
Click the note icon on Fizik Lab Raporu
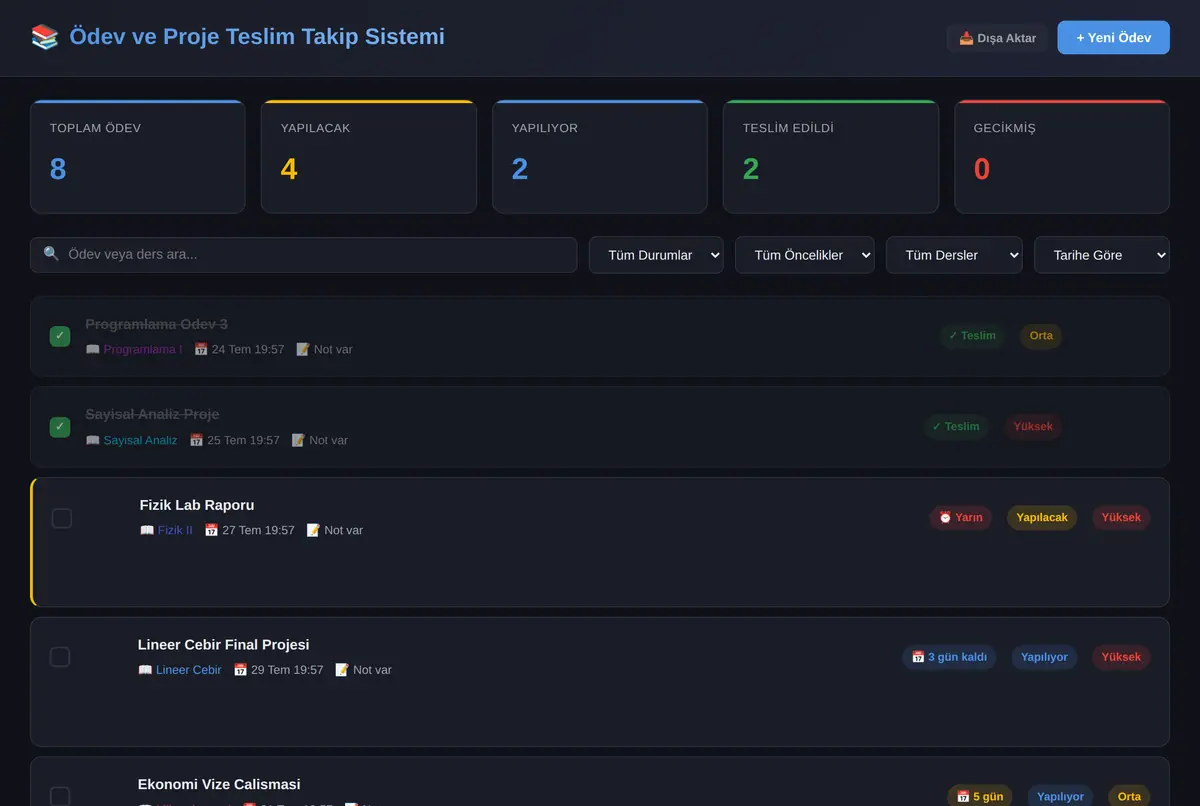coord(313,530)
